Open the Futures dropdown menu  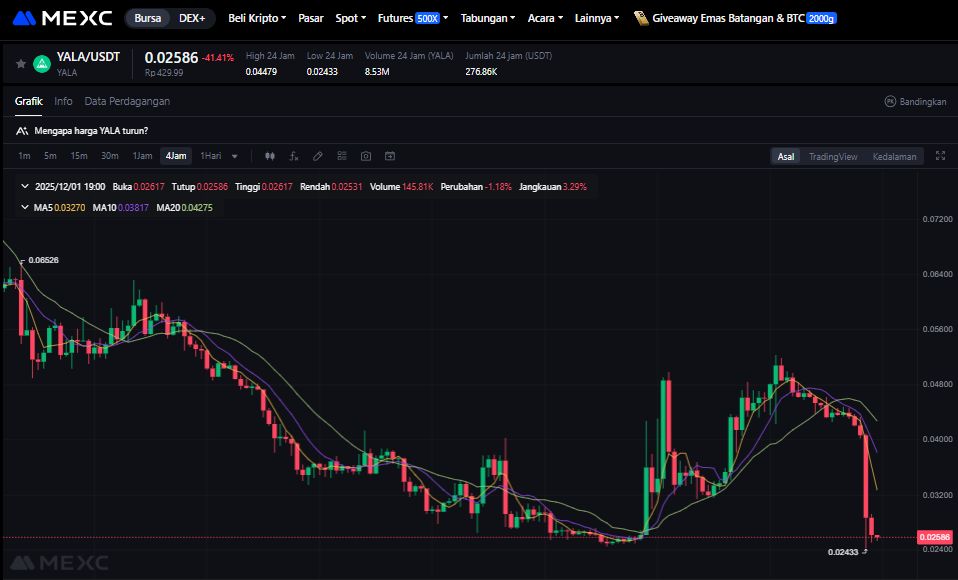point(412,18)
